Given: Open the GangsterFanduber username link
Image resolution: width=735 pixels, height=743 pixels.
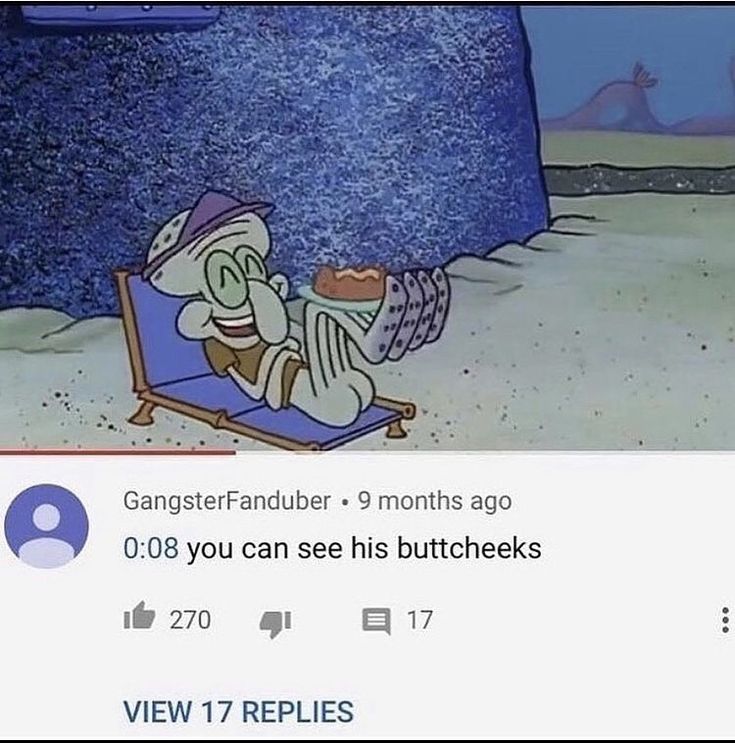Looking at the screenshot, I should pos(227,501).
